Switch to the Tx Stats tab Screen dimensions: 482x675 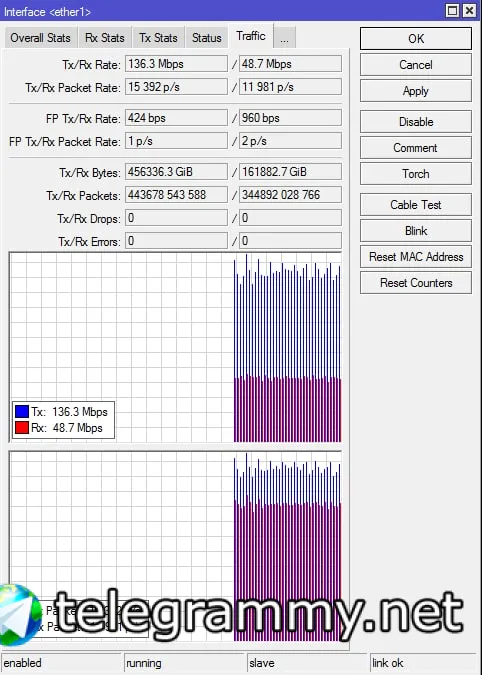[158, 38]
